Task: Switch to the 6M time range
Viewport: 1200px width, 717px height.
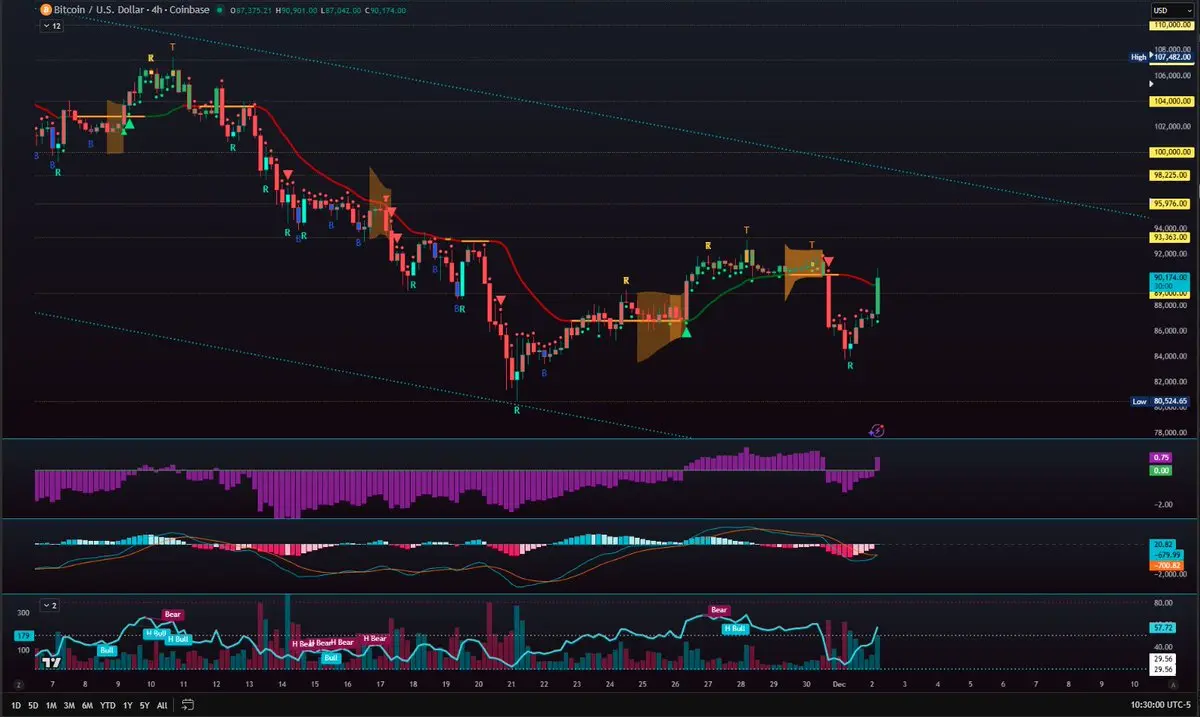Action: click(x=86, y=705)
